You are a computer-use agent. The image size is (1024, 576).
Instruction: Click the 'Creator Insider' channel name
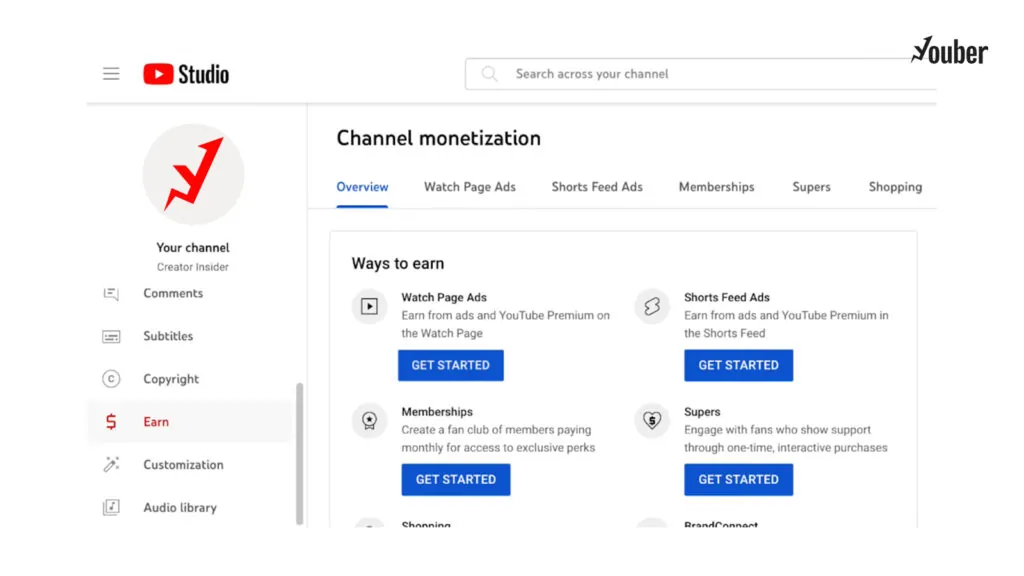tap(193, 267)
